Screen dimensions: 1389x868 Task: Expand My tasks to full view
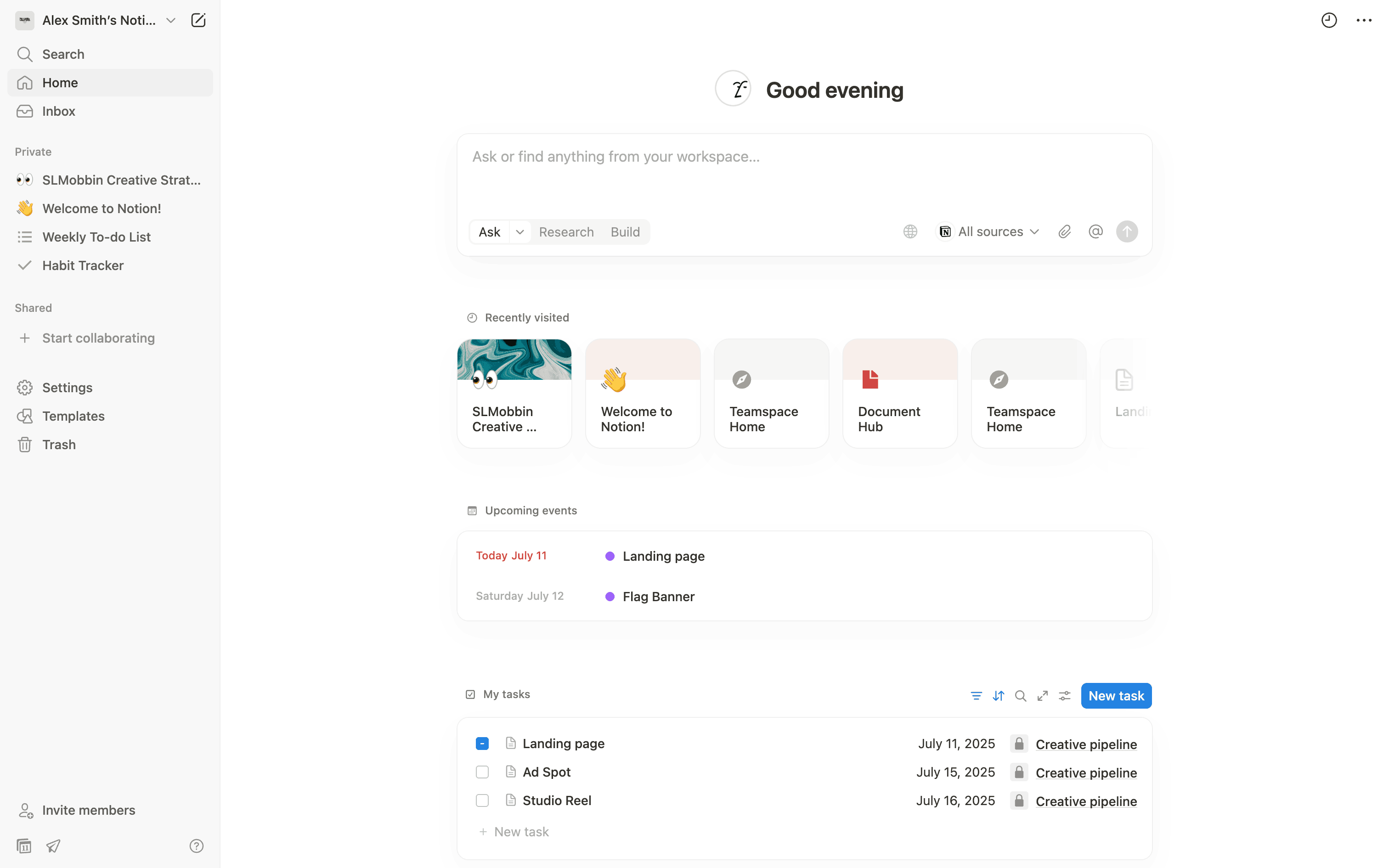(x=1042, y=696)
